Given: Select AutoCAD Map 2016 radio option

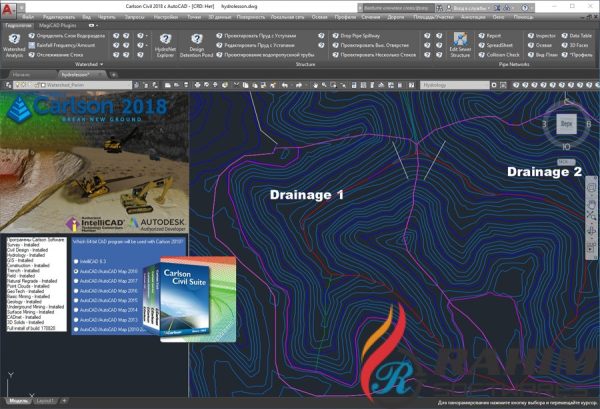Looking at the screenshot, I should [76, 291].
